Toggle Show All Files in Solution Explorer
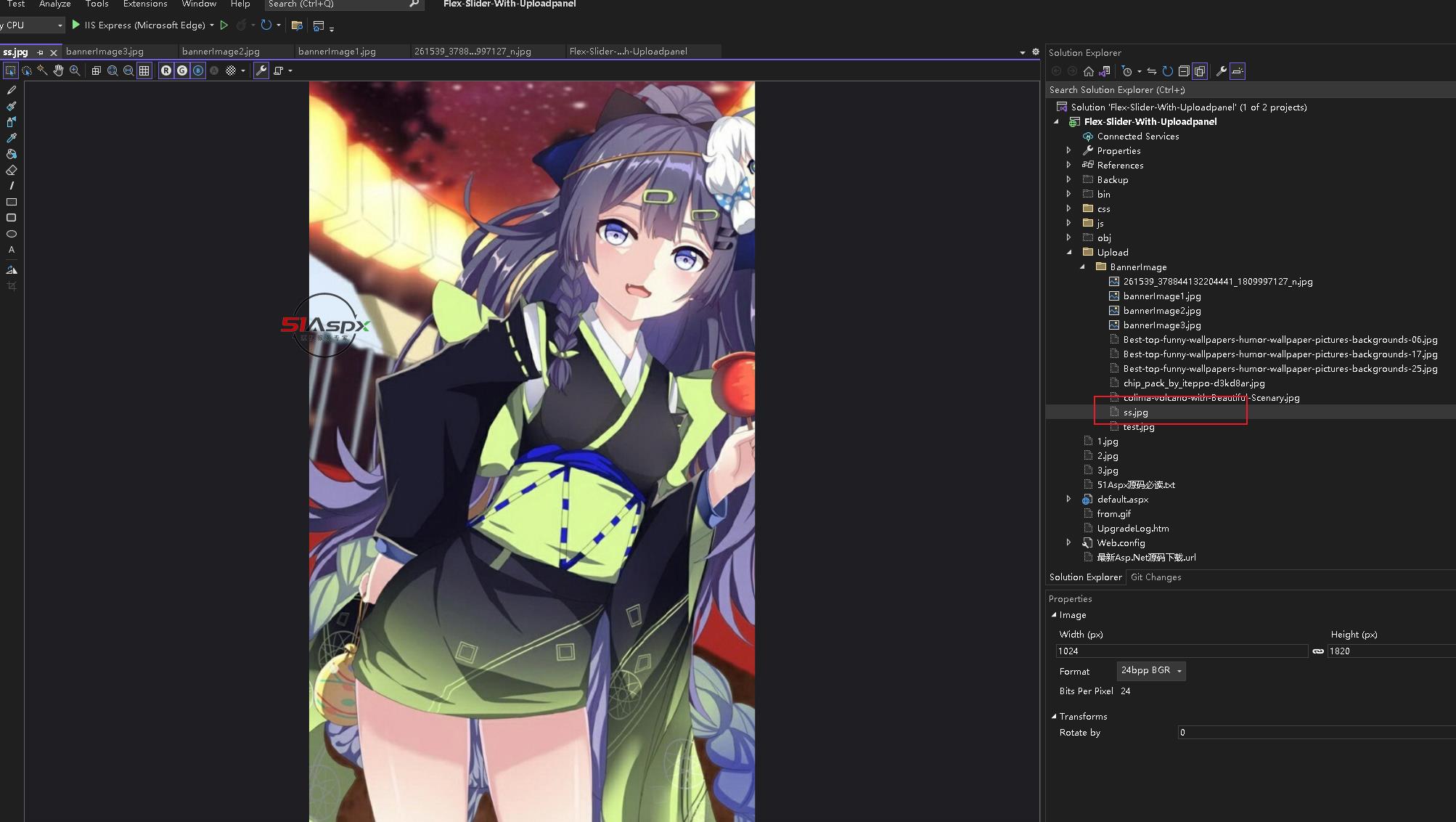Screen dimensions: 1456x822 point(1200,71)
